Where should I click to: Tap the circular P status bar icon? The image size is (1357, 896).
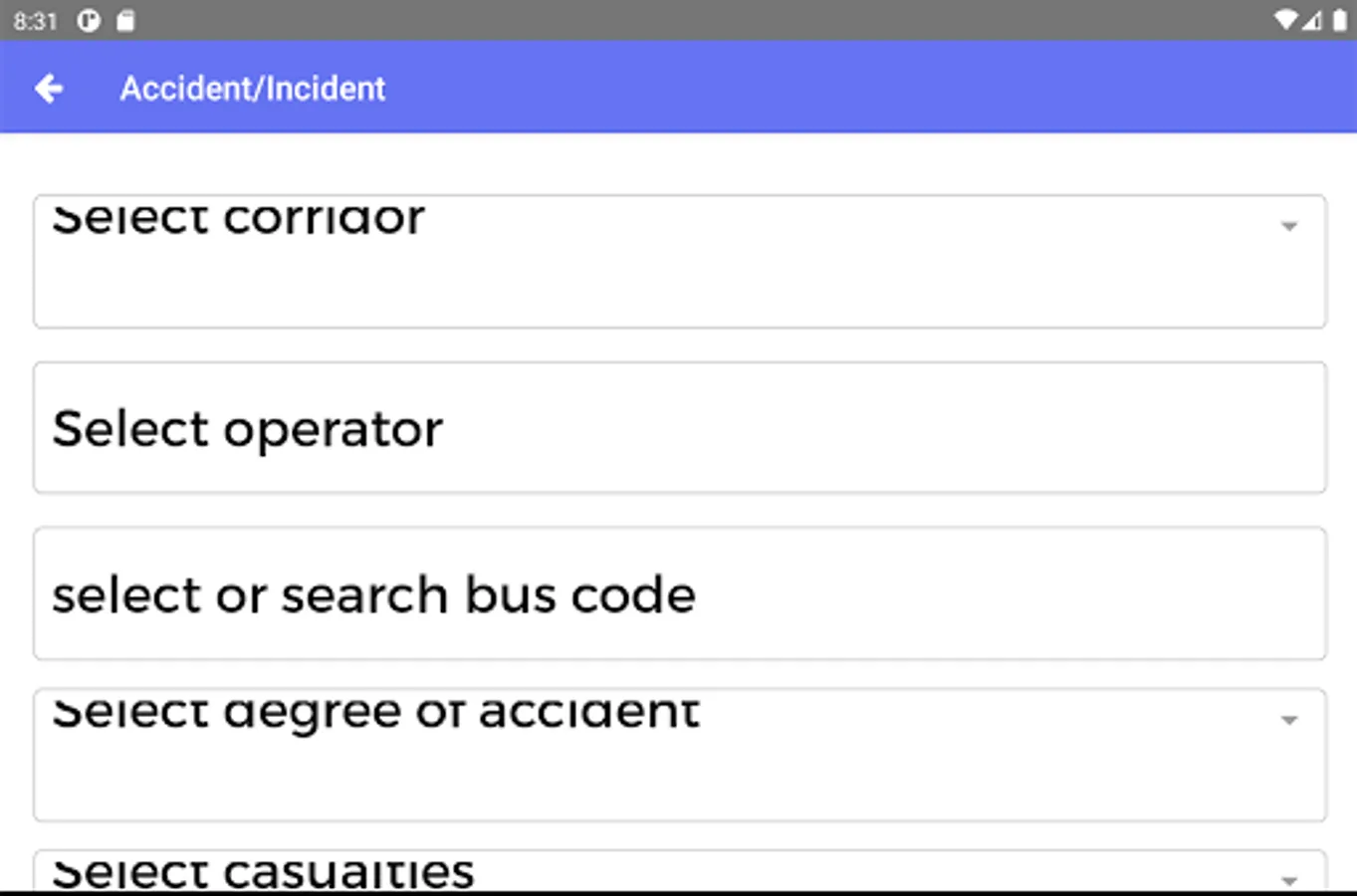click(x=89, y=21)
